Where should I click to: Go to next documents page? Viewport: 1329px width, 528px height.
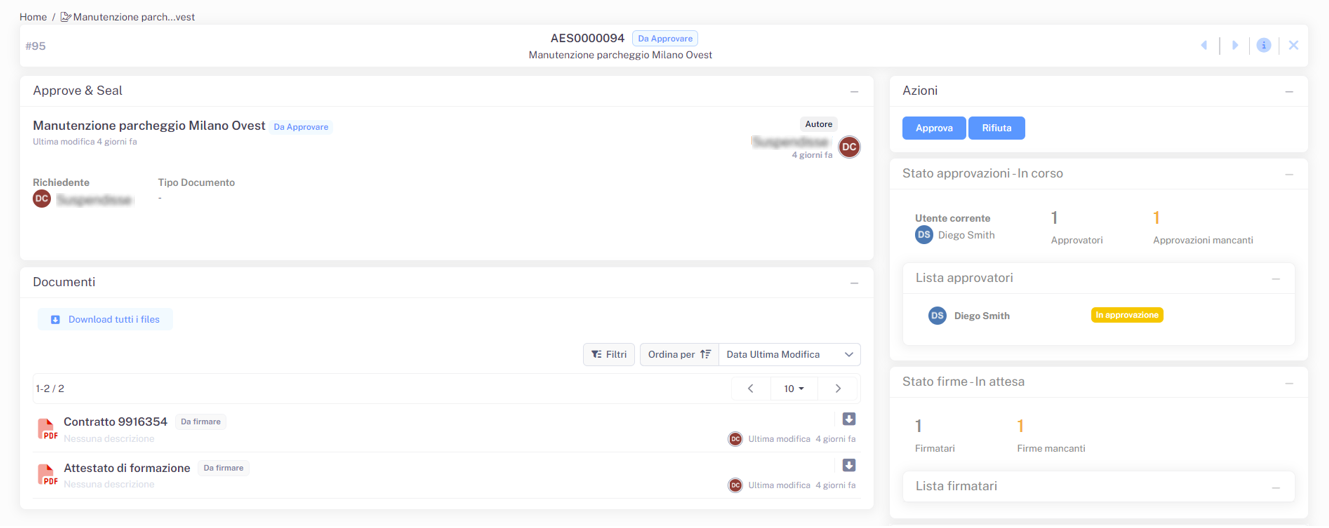838,389
